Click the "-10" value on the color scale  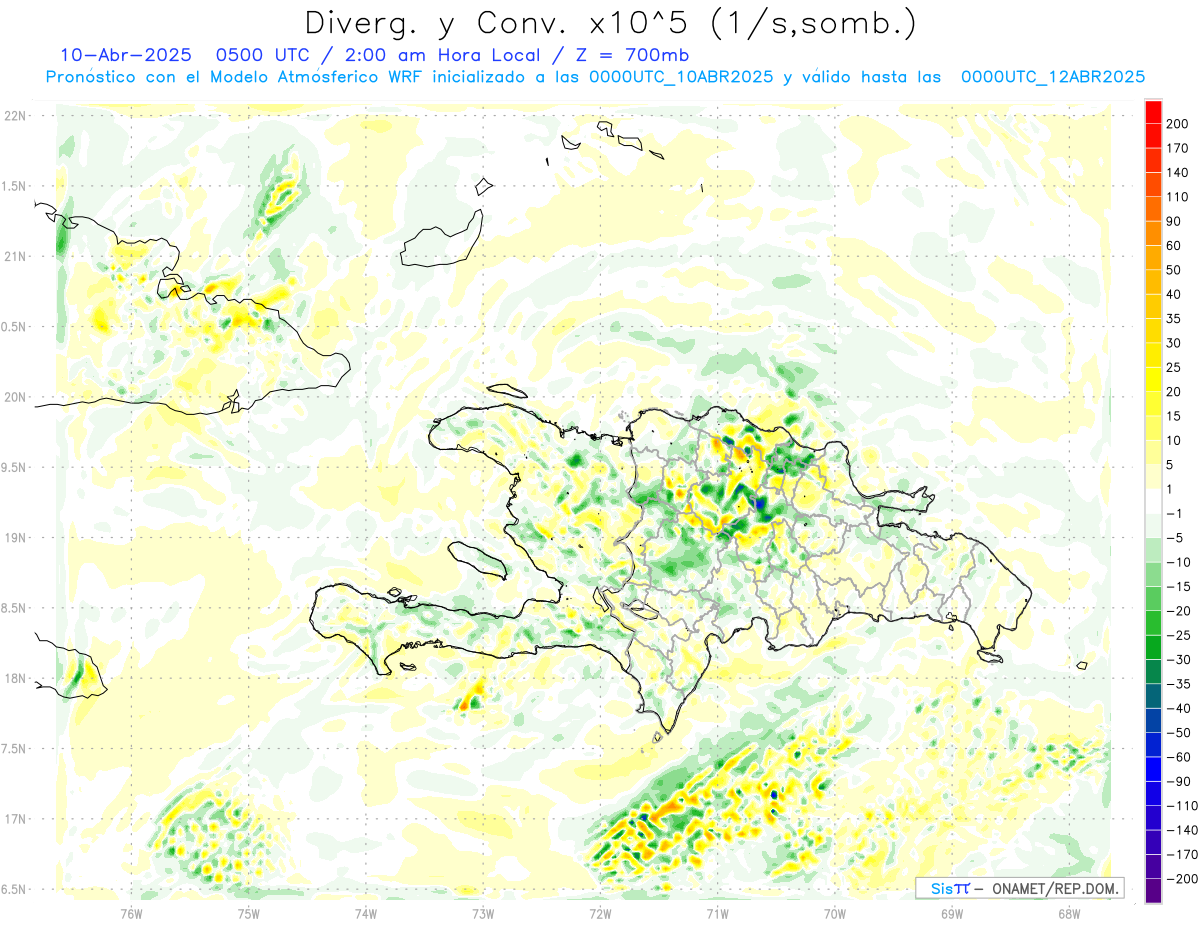tap(1178, 562)
